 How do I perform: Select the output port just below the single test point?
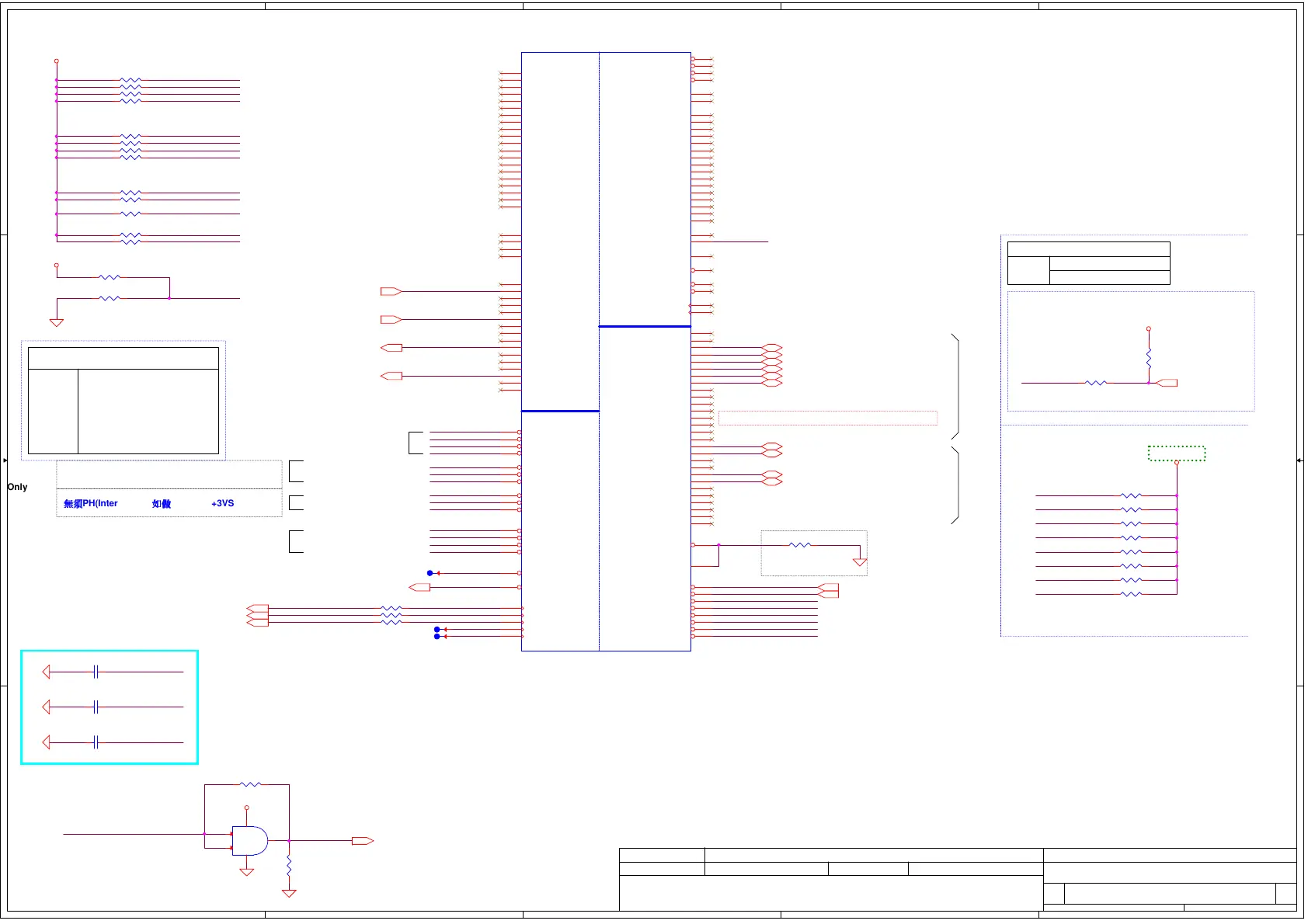click(419, 587)
